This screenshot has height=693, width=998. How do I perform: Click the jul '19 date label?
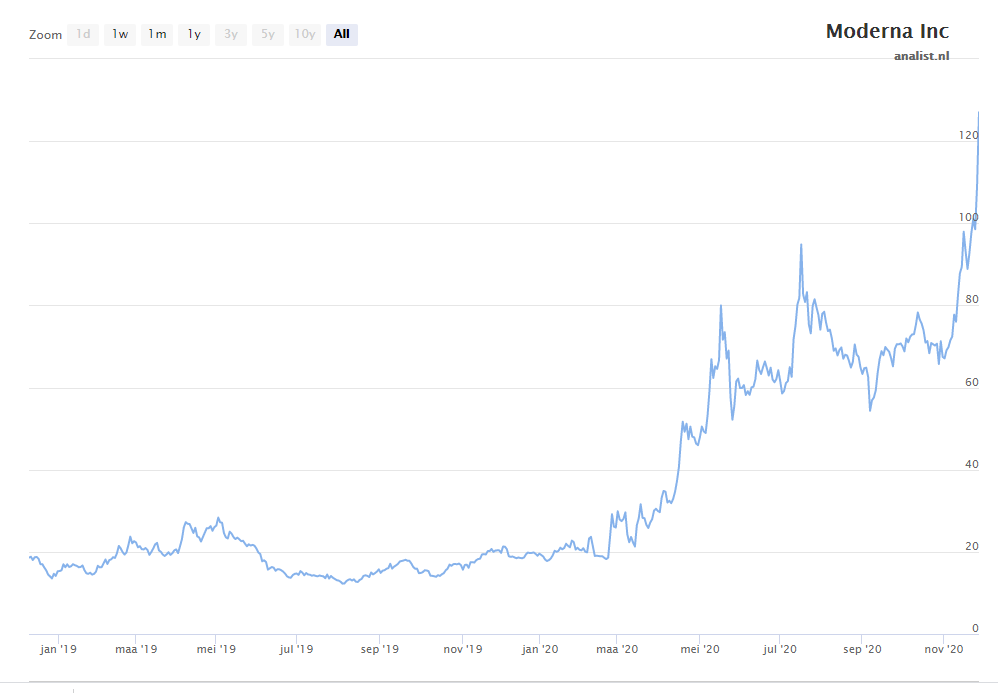click(296, 649)
